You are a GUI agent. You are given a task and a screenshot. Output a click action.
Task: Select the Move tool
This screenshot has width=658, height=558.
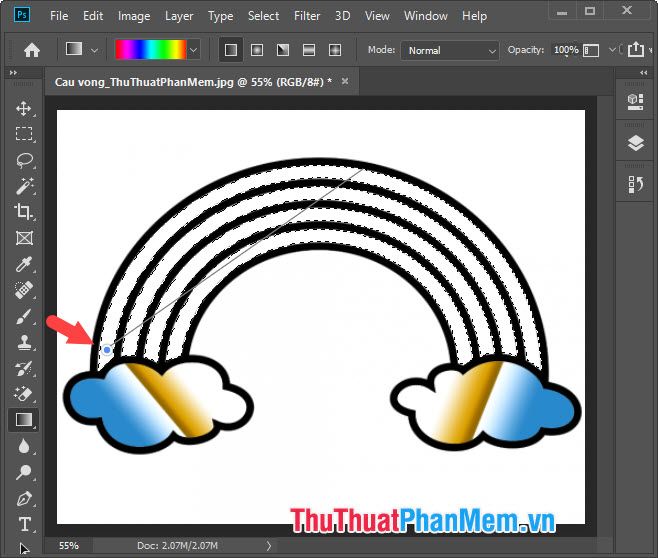[24, 108]
